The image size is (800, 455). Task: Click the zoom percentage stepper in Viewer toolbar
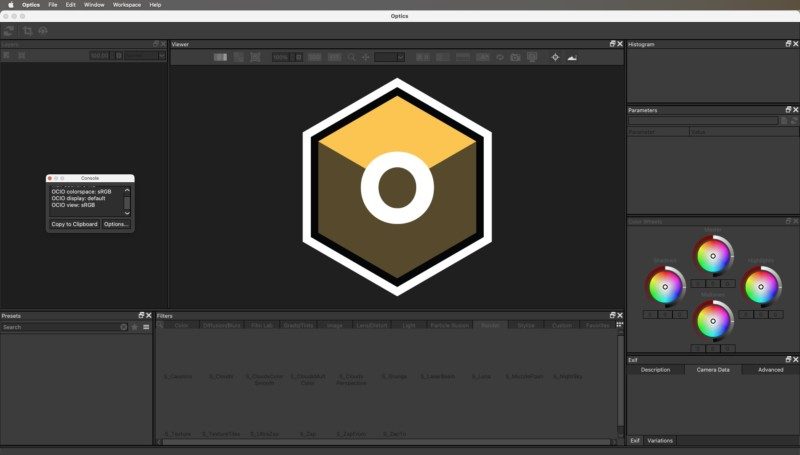point(299,57)
